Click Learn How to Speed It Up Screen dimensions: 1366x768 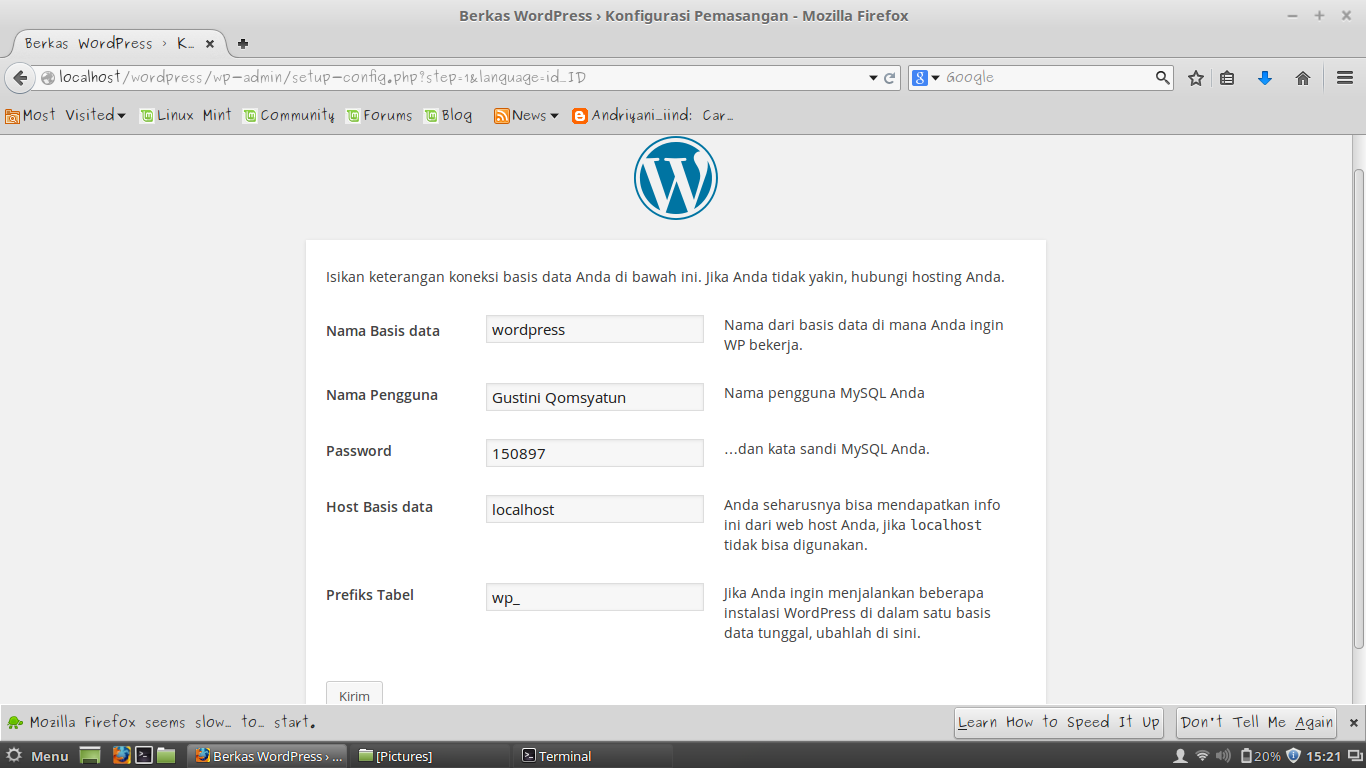[1059, 722]
